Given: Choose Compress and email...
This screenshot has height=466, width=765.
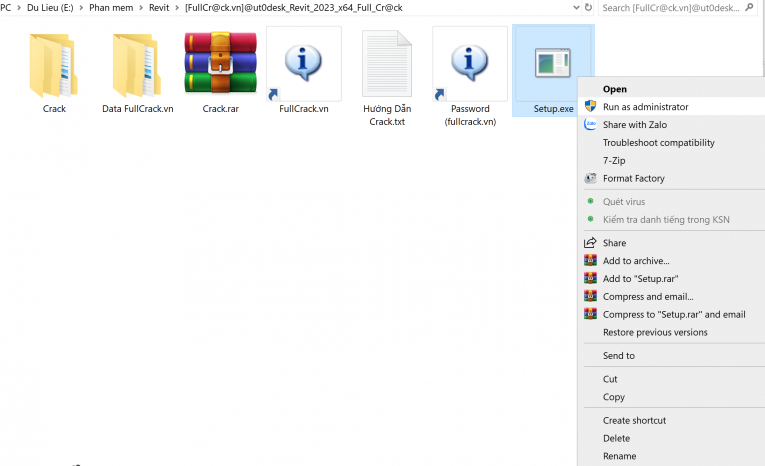Looking at the screenshot, I should click(x=671, y=297).
